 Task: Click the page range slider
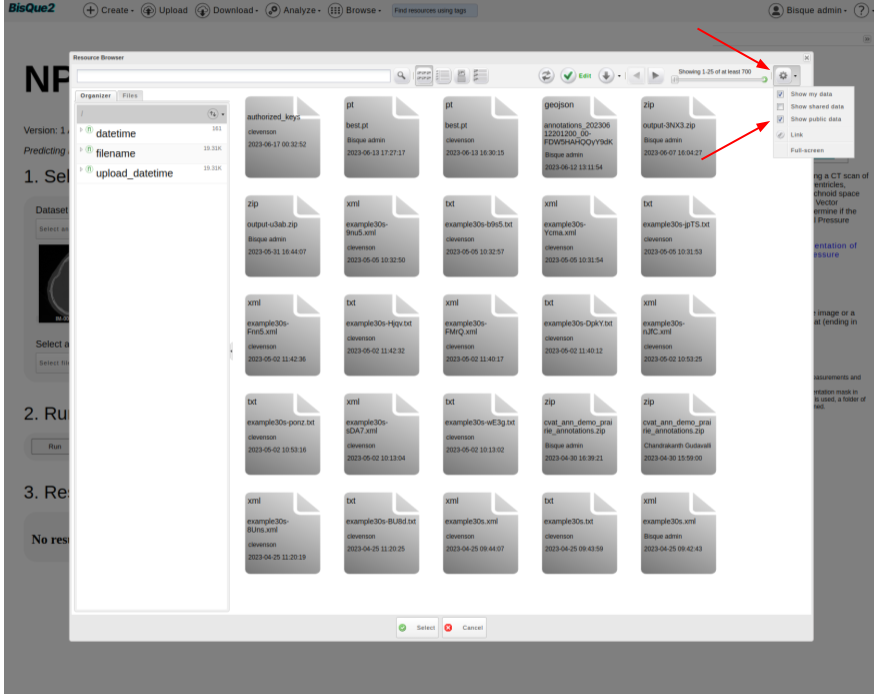click(719, 80)
